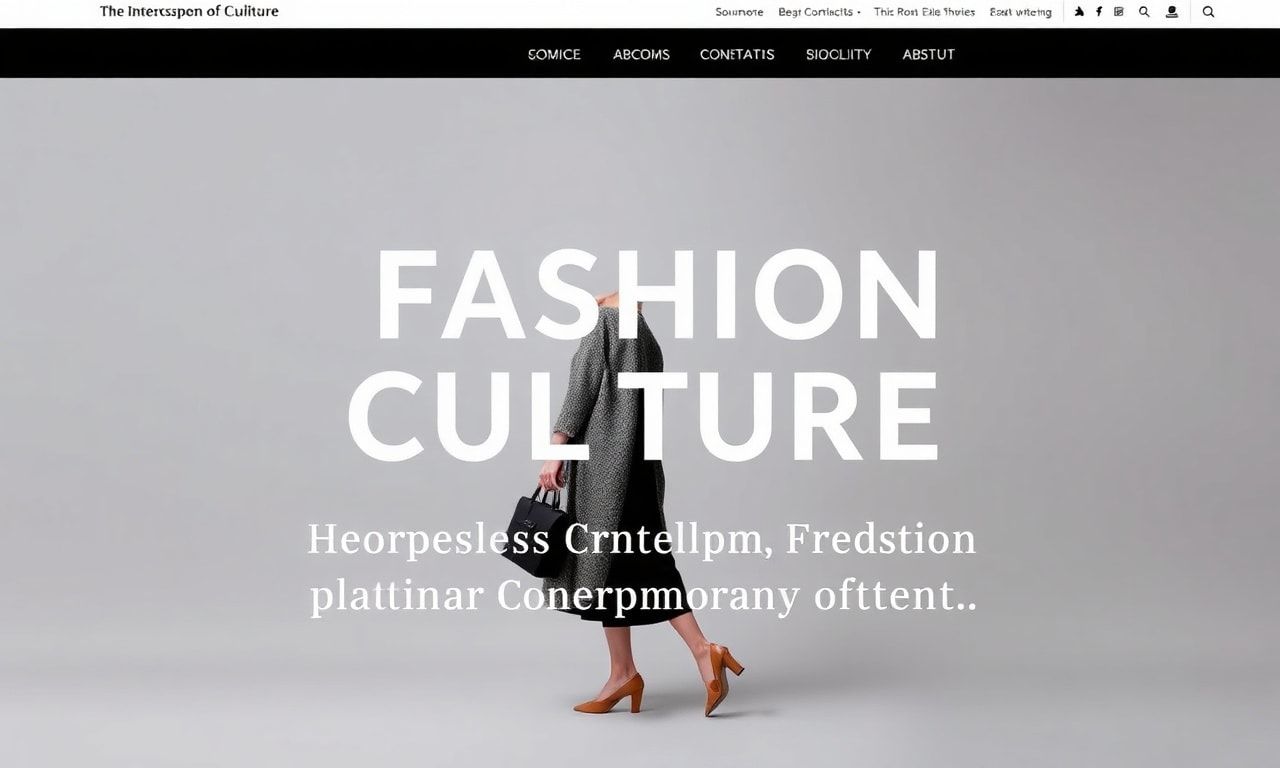Click the hero subtitle text starting Heorpesless
The image size is (1280, 768).
click(642, 567)
